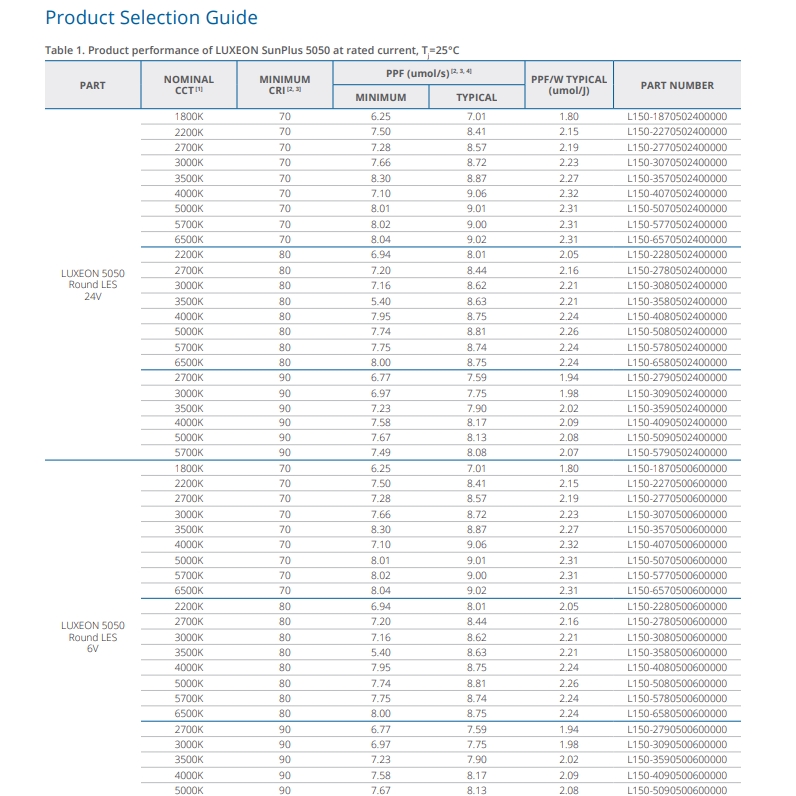
Task: Click the PART NUMBER column header
Action: (677, 85)
